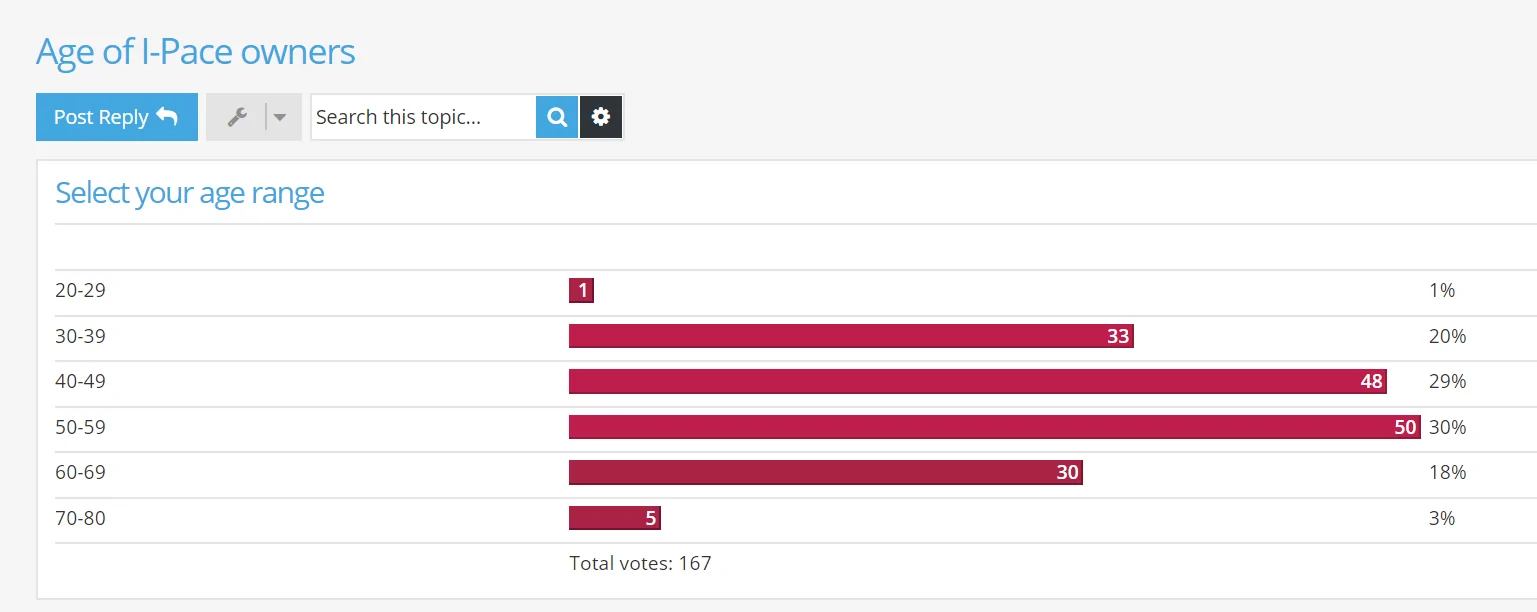
Task: Click the 40-49 poll bar showing 48
Action: 978,381
